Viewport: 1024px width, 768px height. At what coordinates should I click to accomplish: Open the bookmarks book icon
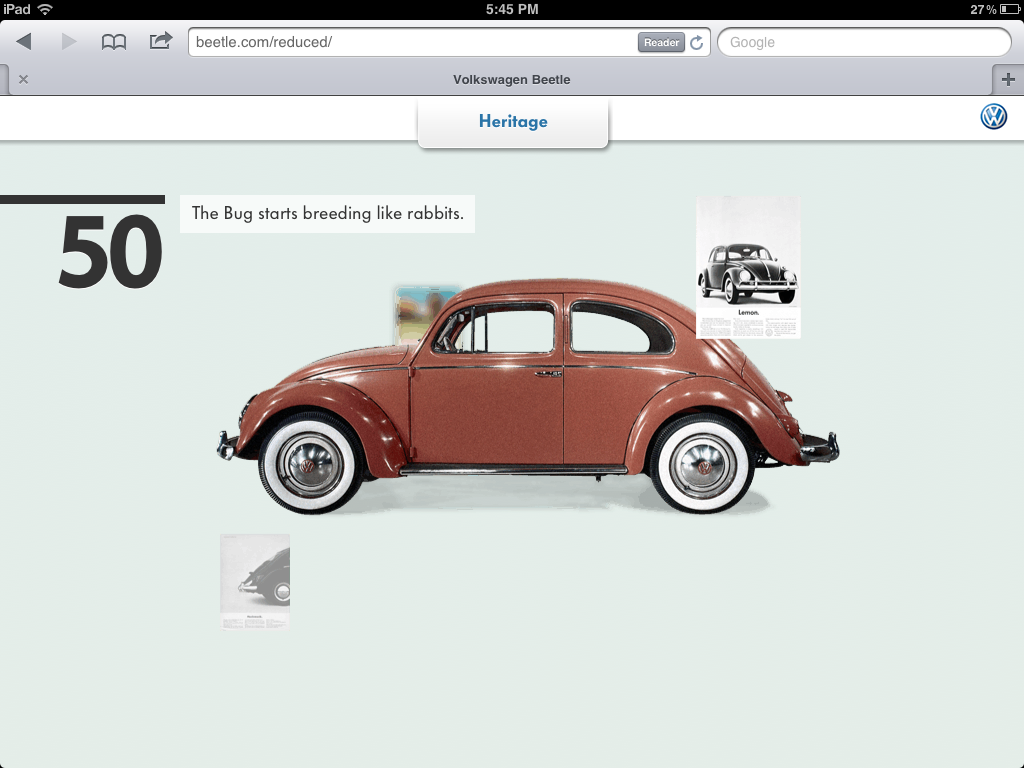[114, 42]
